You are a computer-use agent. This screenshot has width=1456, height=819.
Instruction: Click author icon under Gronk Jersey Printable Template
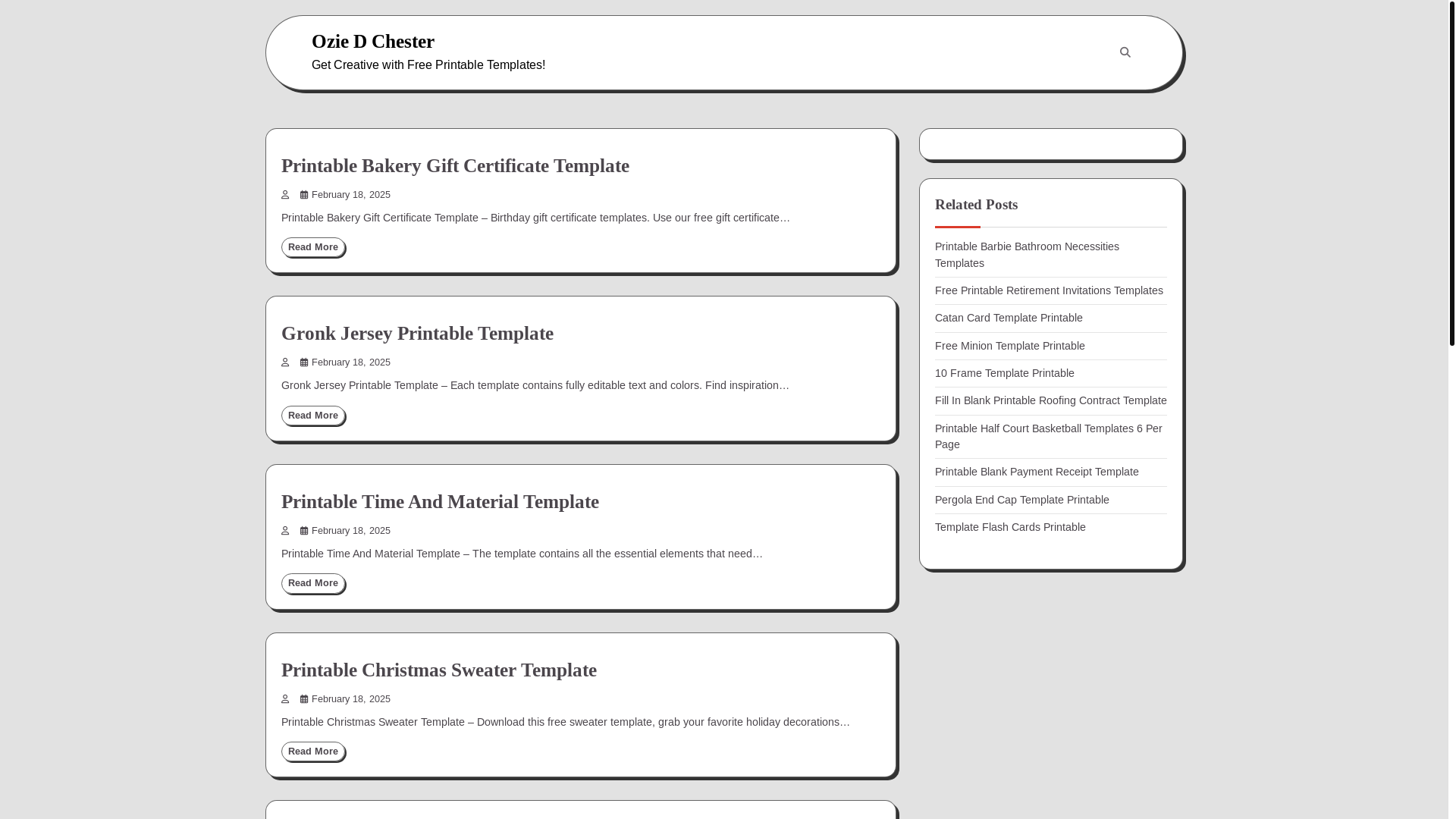click(285, 362)
